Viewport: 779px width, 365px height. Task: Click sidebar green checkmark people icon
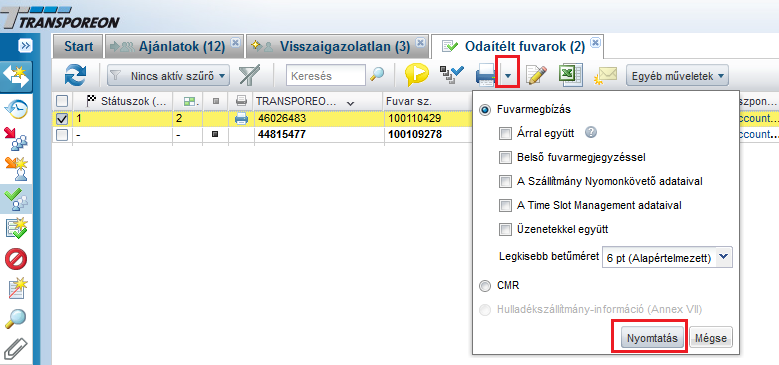tap(16, 199)
